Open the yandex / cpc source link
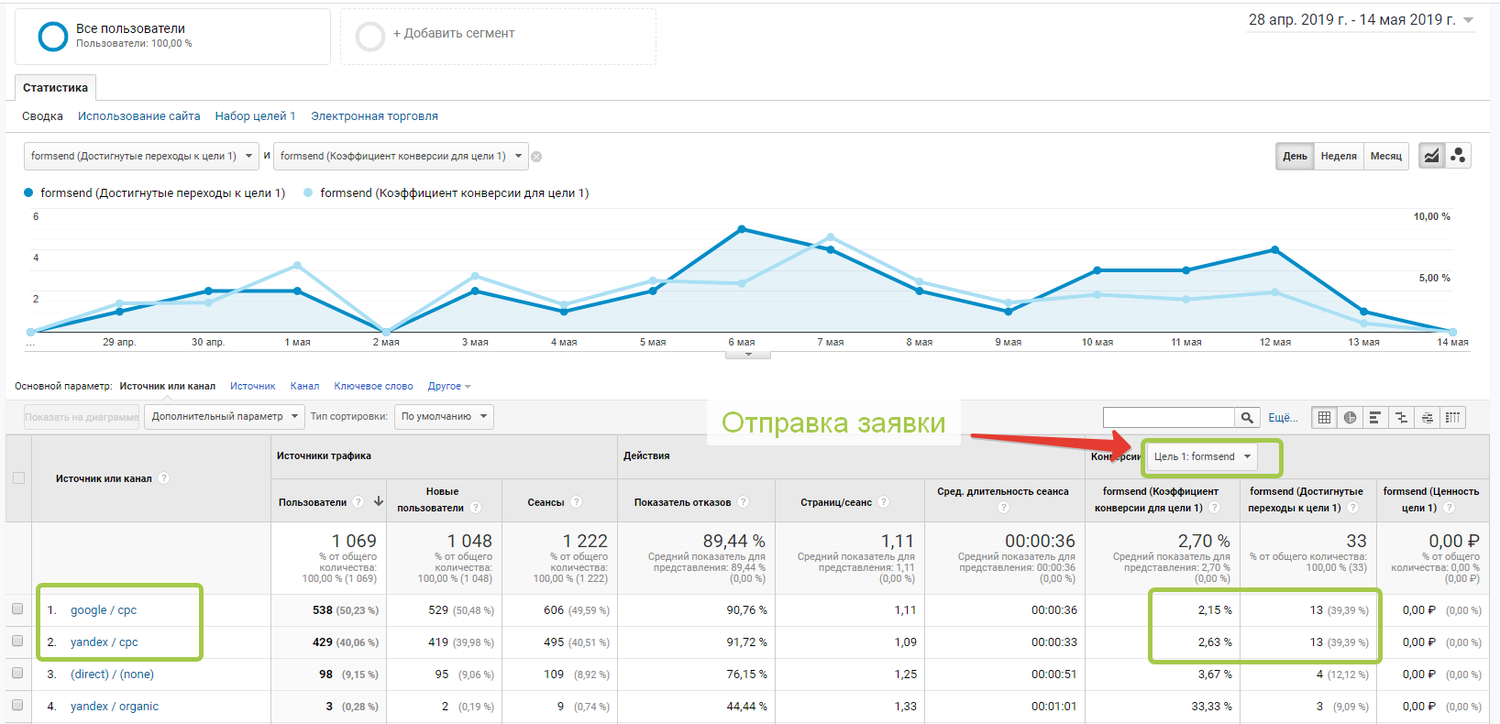Viewport: 1500px width, 724px height. pos(104,642)
